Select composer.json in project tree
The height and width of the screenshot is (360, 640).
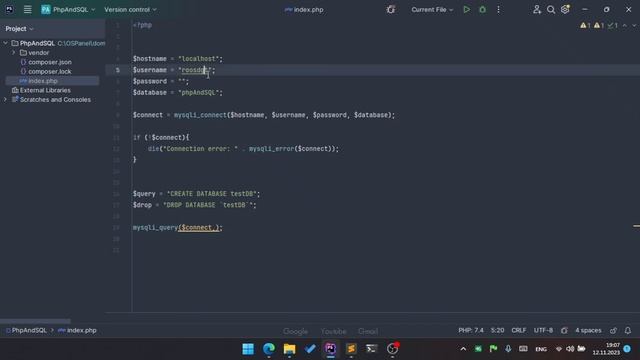click(50, 62)
